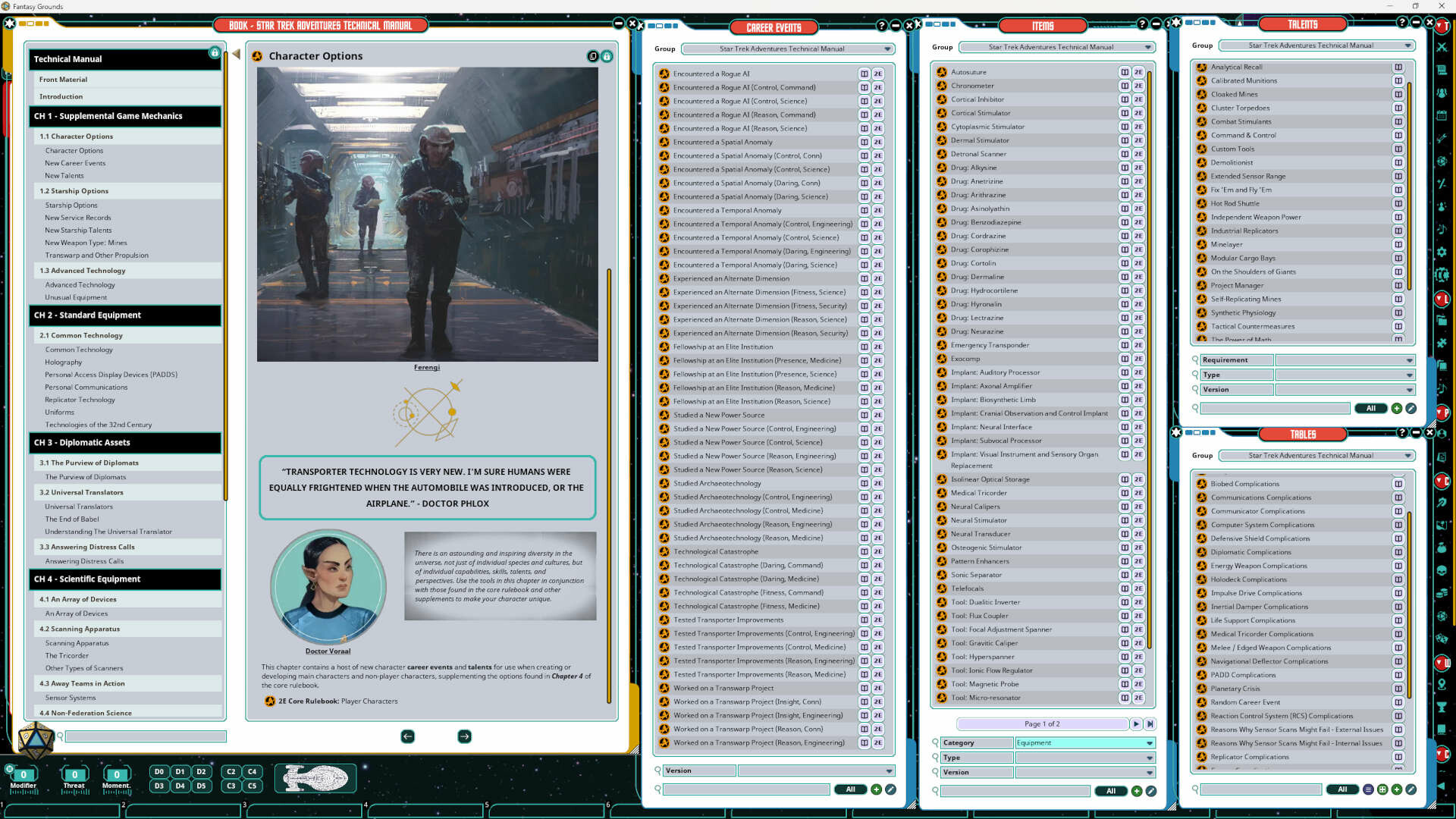Click the next page arrow beside Page 1 of 2
The image size is (1456, 819).
[x=1136, y=723]
